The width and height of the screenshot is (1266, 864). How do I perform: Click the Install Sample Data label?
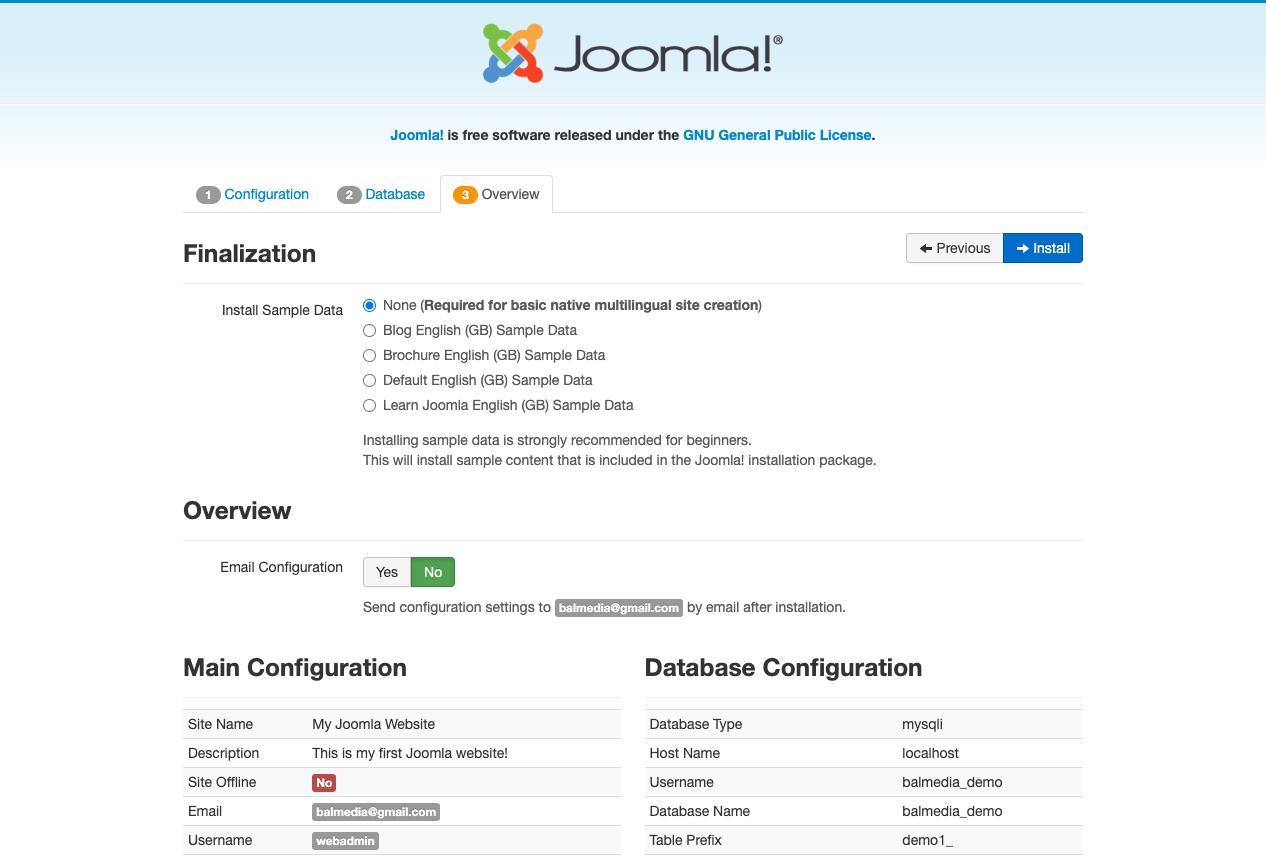282,310
